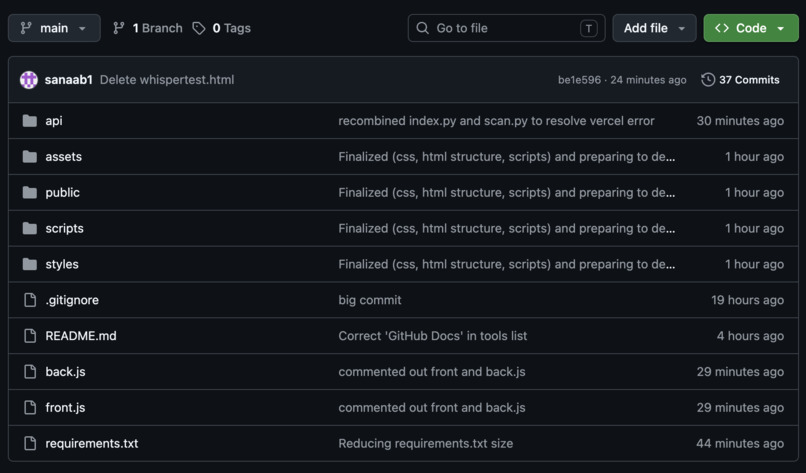Click the public folder icon
806x473 pixels.
click(x=30, y=192)
